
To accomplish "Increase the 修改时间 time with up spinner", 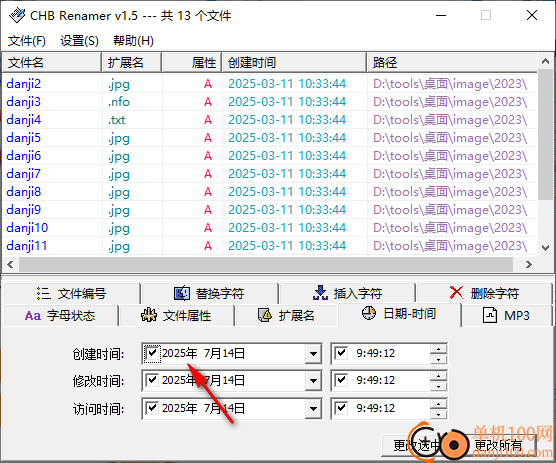I will (x=438, y=376).
